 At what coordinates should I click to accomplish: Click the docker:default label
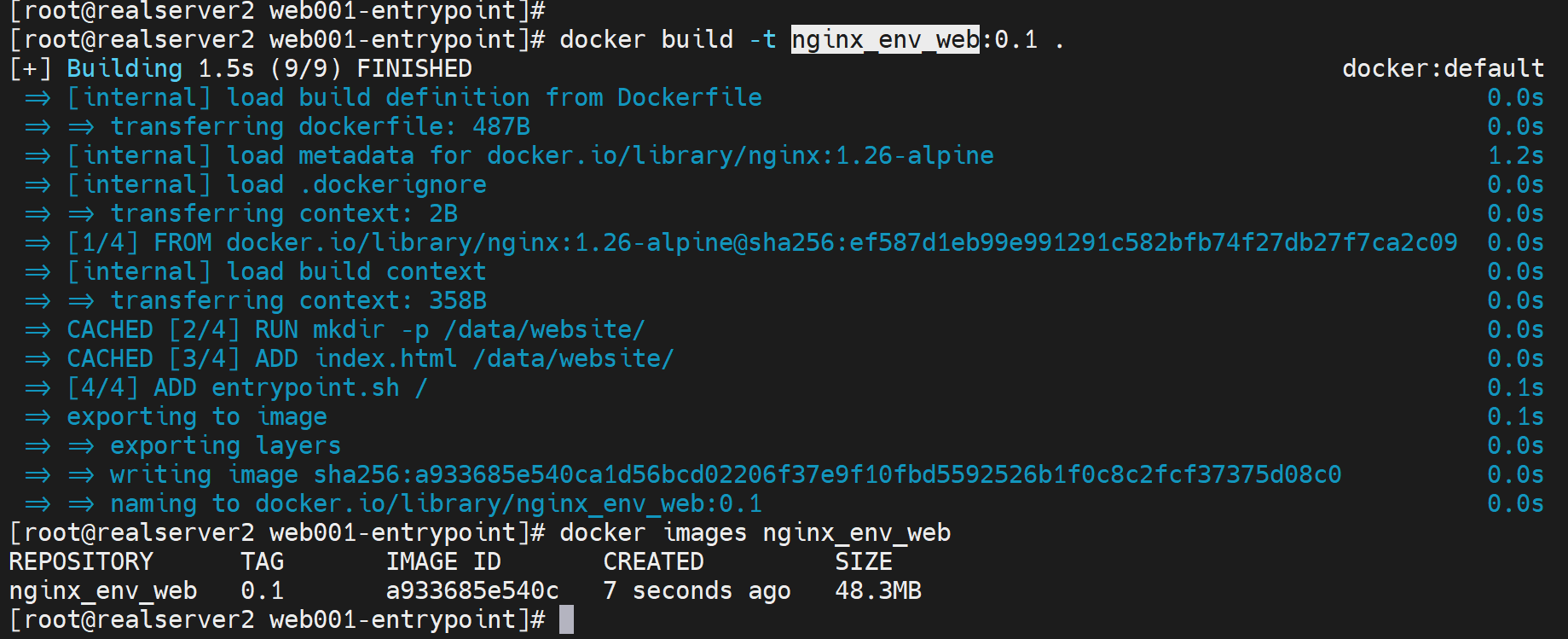click(1443, 69)
